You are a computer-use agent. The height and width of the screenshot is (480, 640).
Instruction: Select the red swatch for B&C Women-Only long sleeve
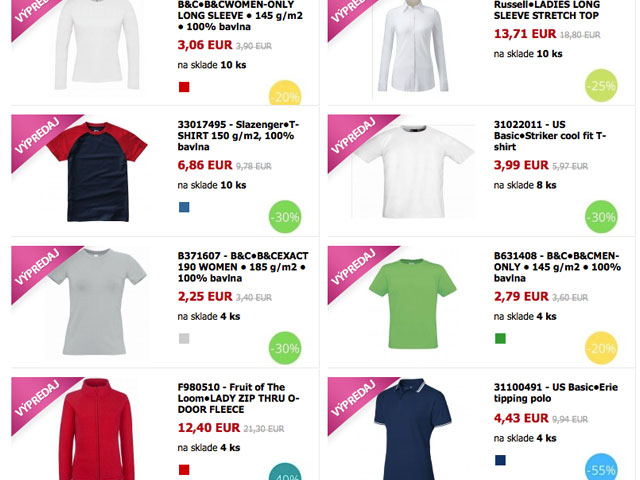[184, 87]
